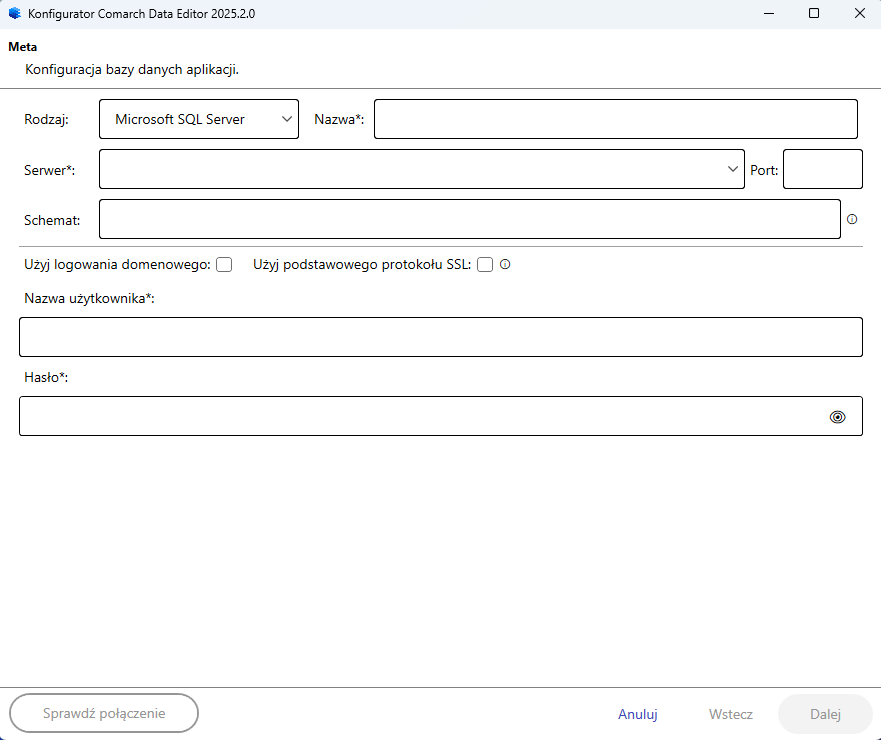881x740 pixels.
Task: Click inside the Hasło password field
Action: [x=420, y=416]
